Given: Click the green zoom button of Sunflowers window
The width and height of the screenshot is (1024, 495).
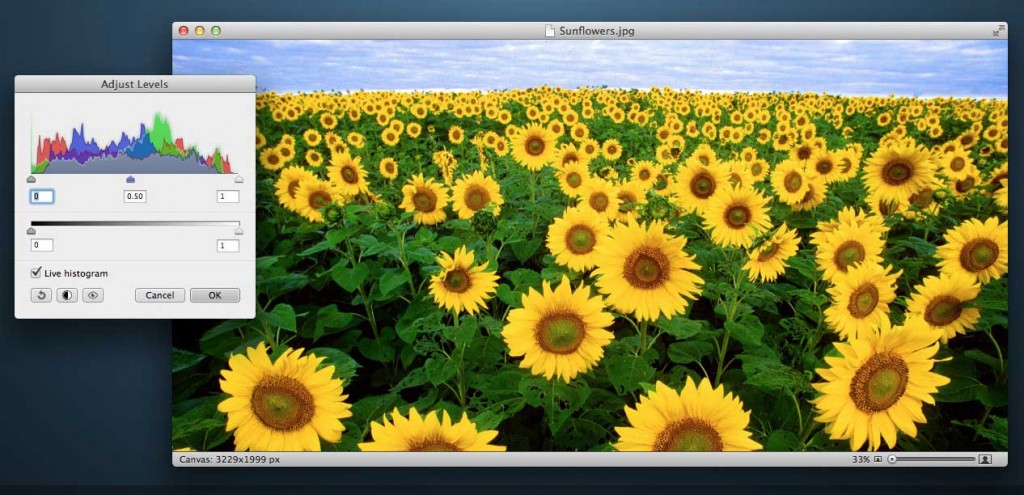Looking at the screenshot, I should tap(216, 31).
